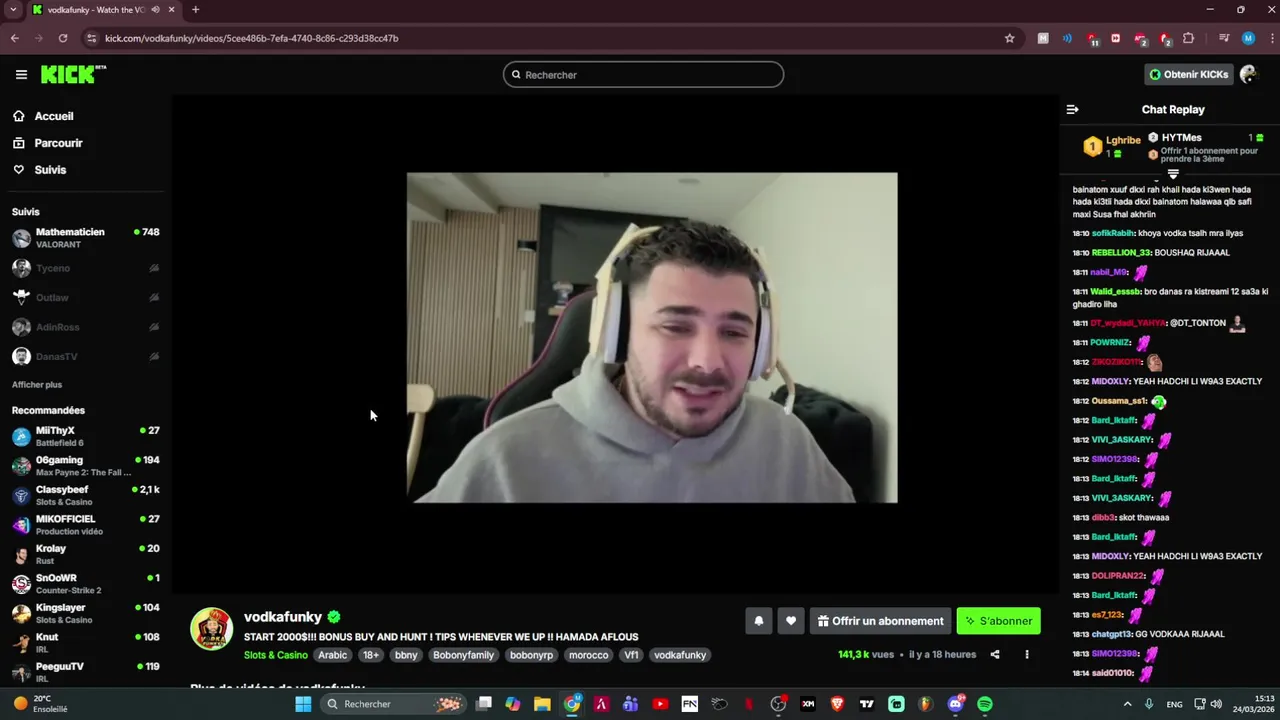This screenshot has width=1280, height=720.
Task: Open the tab search dropdown arrow
Action: (x=13, y=10)
